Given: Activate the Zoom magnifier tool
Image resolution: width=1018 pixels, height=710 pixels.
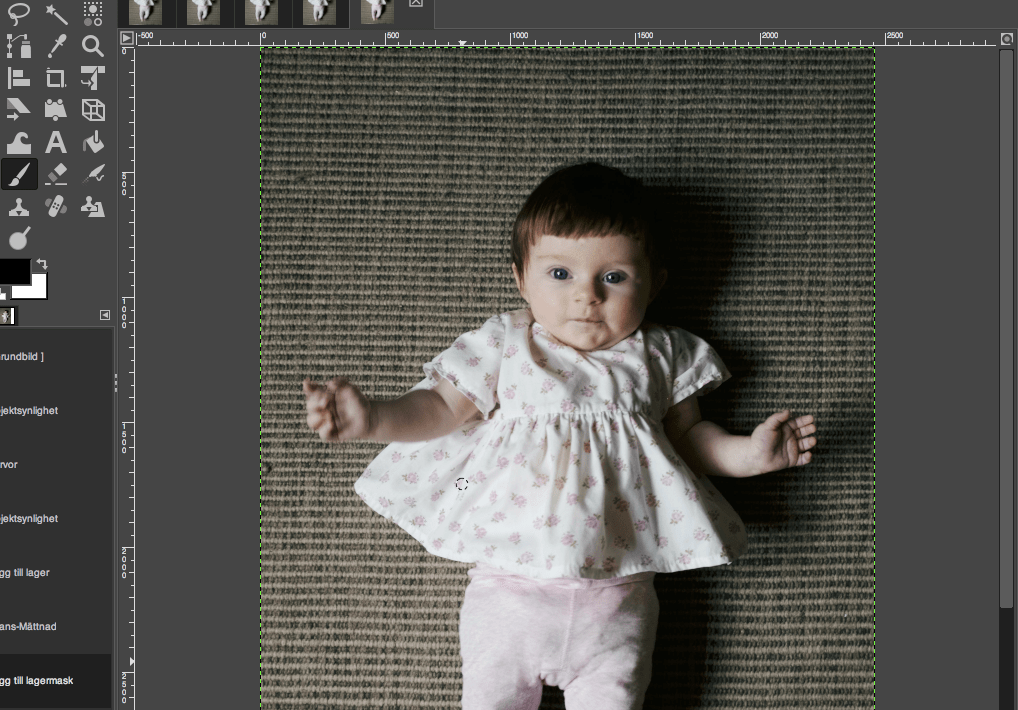Looking at the screenshot, I should pos(93,46).
